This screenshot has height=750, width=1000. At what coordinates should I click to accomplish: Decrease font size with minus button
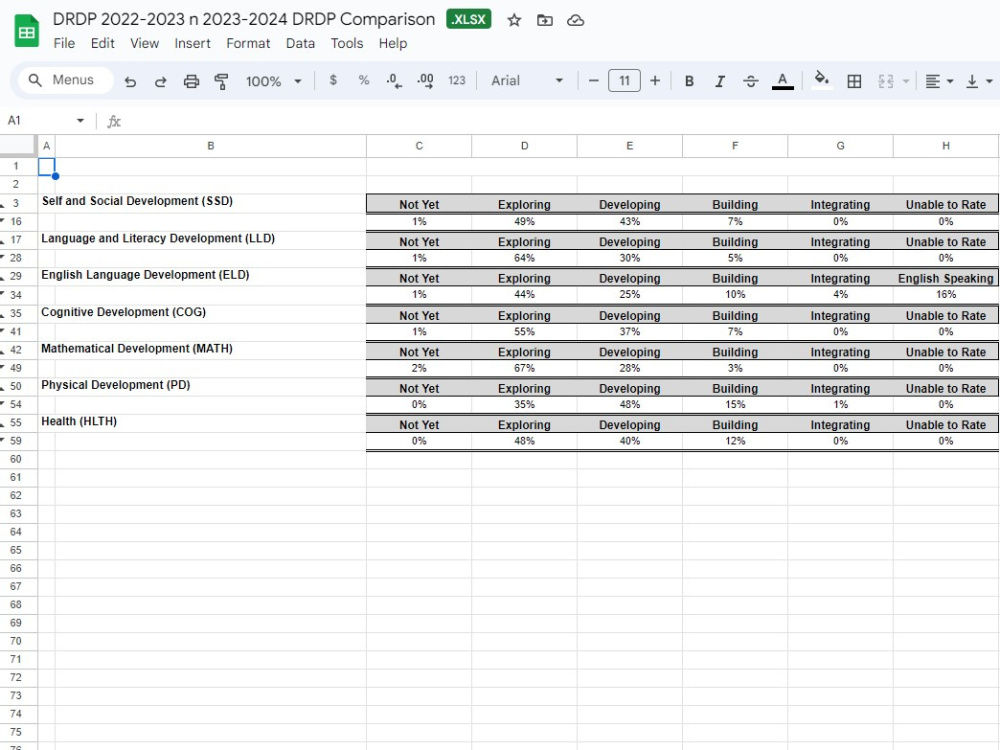[594, 81]
